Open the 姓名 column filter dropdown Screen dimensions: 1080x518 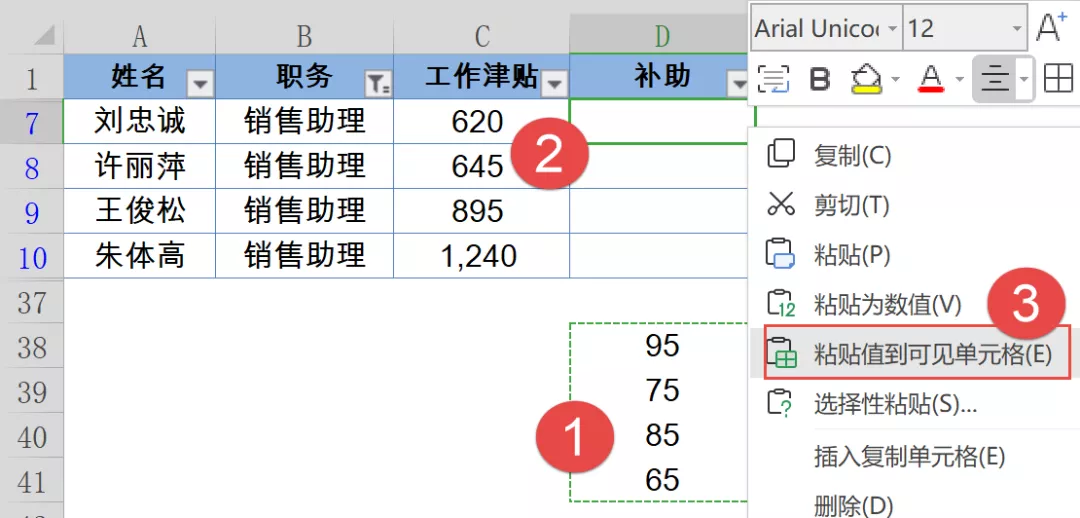200,85
